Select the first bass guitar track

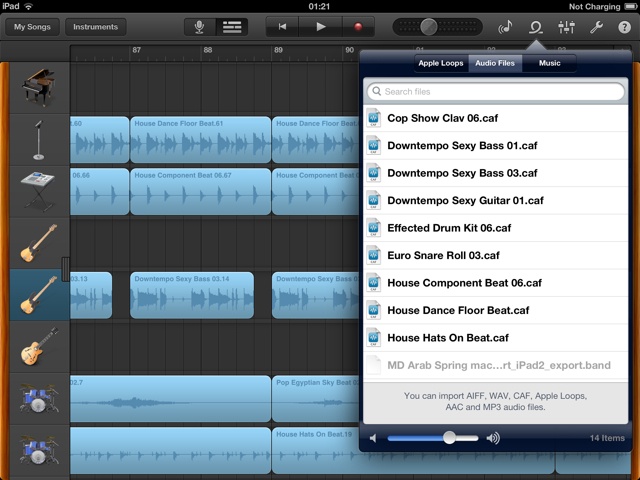coord(39,243)
